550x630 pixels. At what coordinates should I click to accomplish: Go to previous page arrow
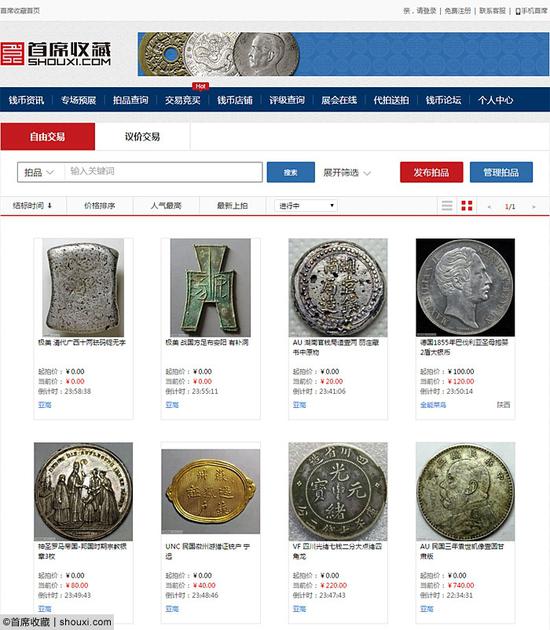(x=489, y=207)
